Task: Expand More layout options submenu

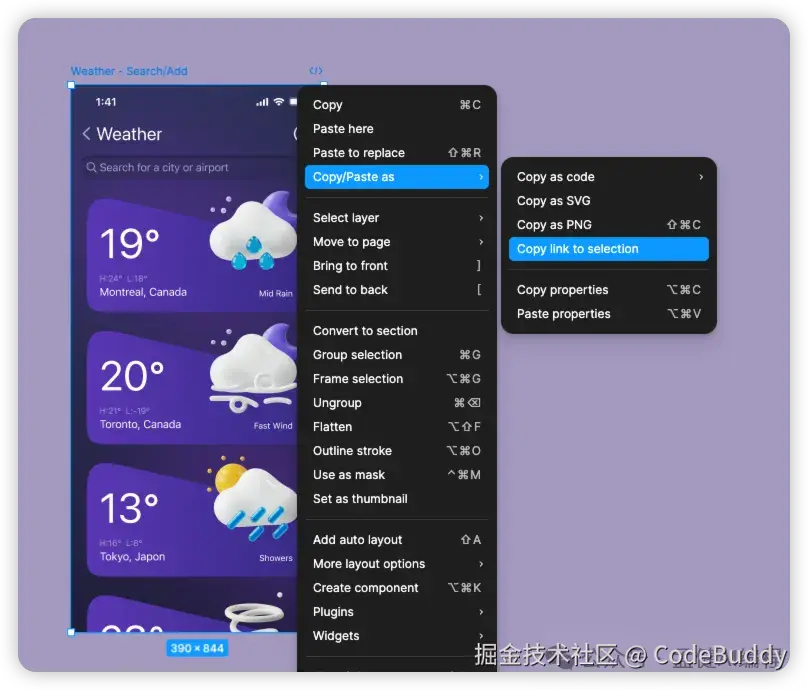Action: pyautogui.click(x=396, y=564)
